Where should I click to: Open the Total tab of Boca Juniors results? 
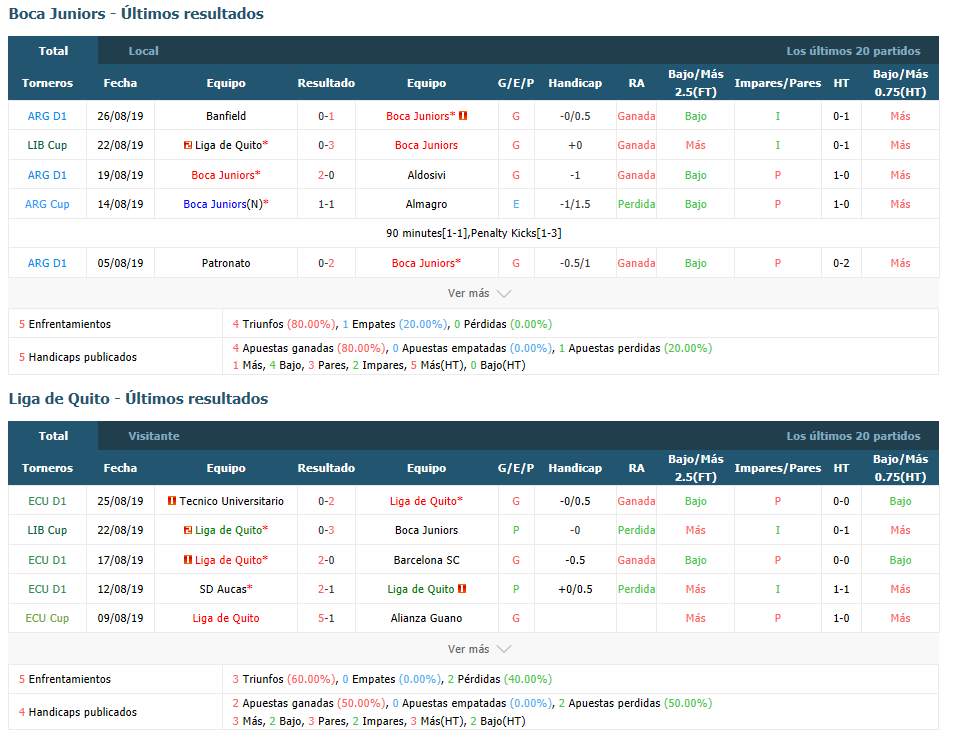(x=53, y=51)
